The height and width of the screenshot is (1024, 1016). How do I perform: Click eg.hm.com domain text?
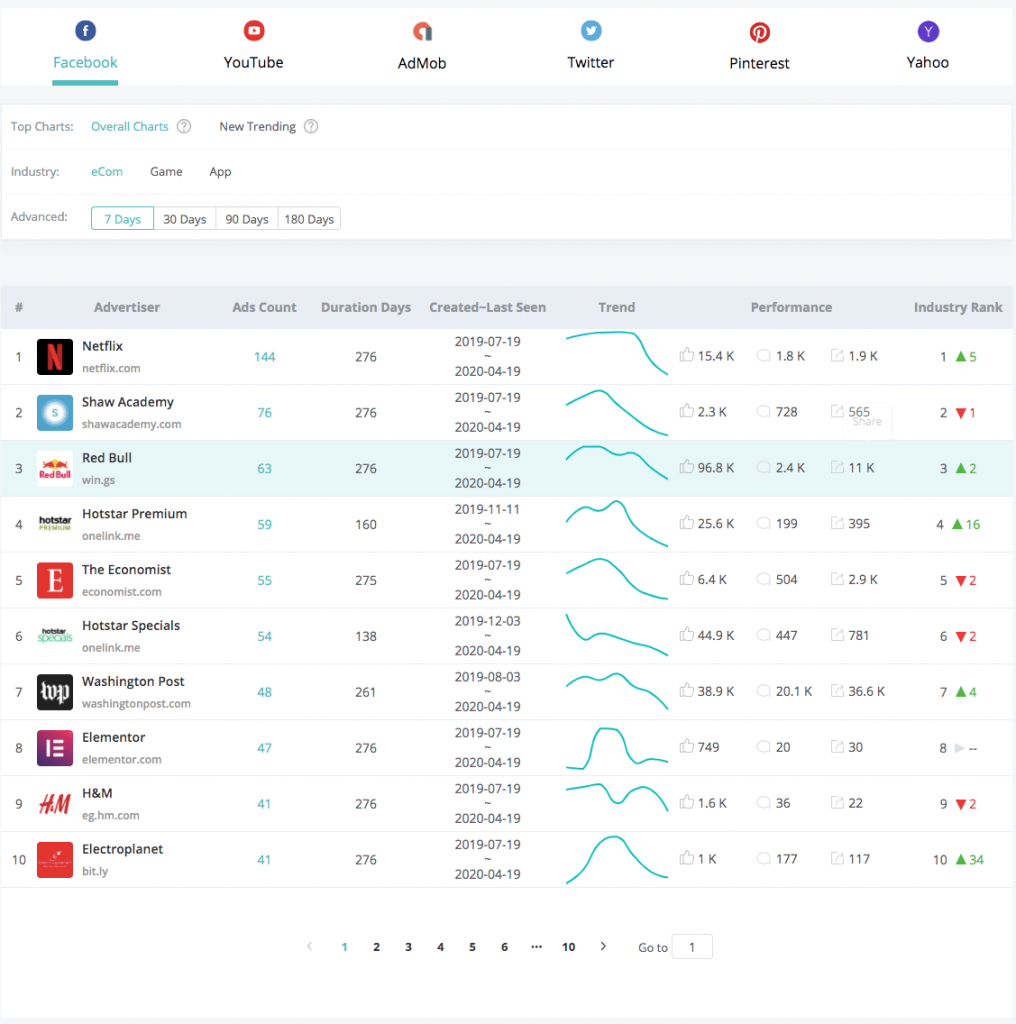(110, 816)
